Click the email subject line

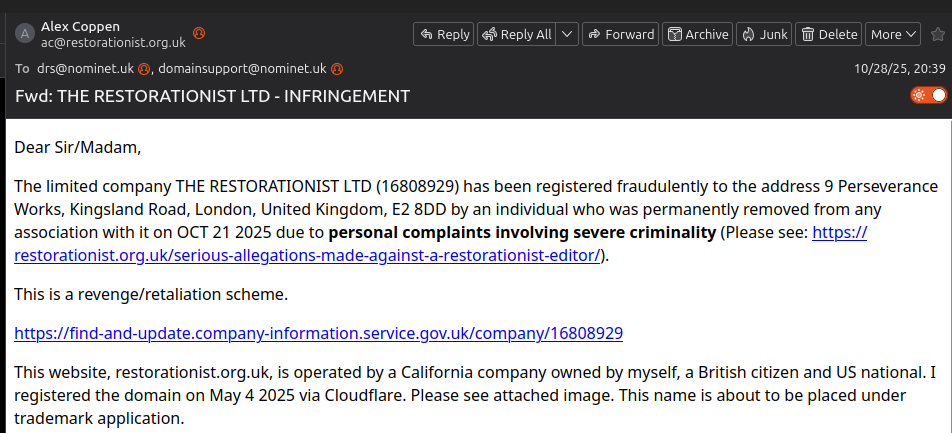pos(212,96)
